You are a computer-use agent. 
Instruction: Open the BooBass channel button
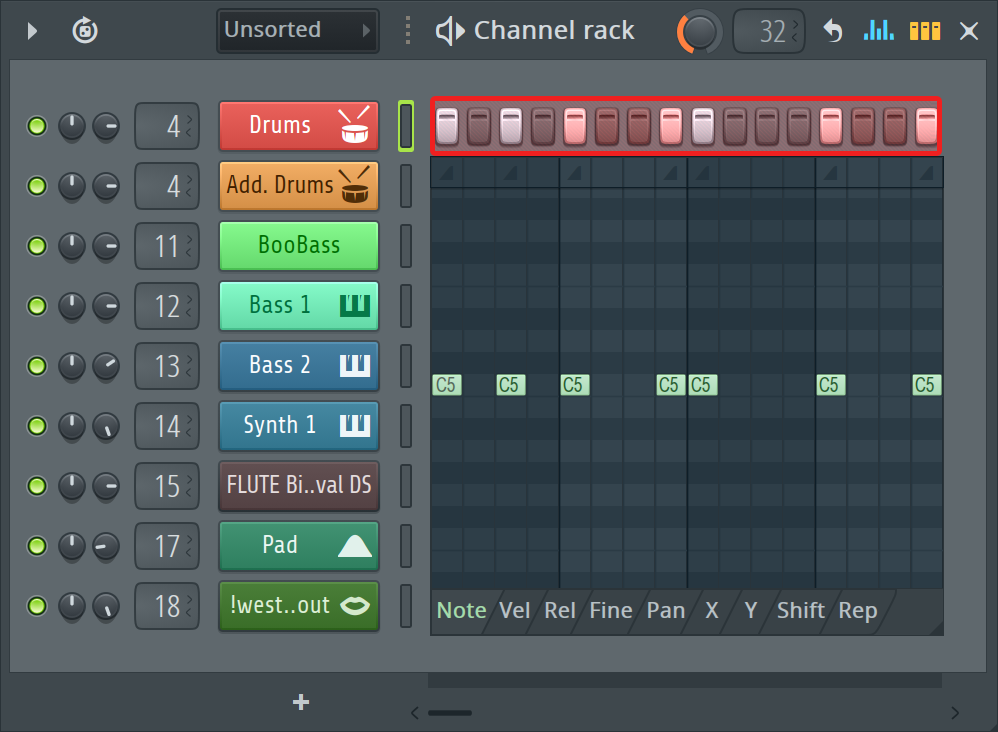[x=299, y=246]
